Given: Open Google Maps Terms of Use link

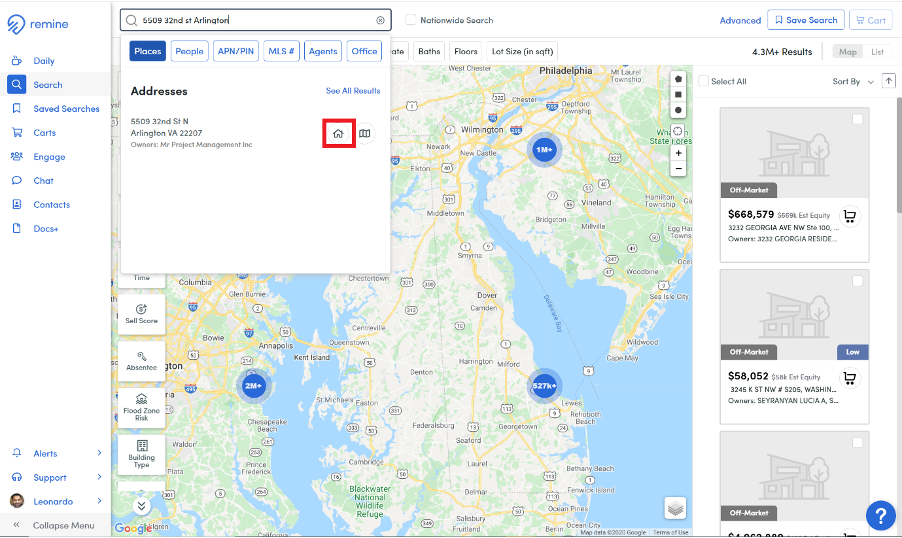Looking at the screenshot, I should point(671,533).
